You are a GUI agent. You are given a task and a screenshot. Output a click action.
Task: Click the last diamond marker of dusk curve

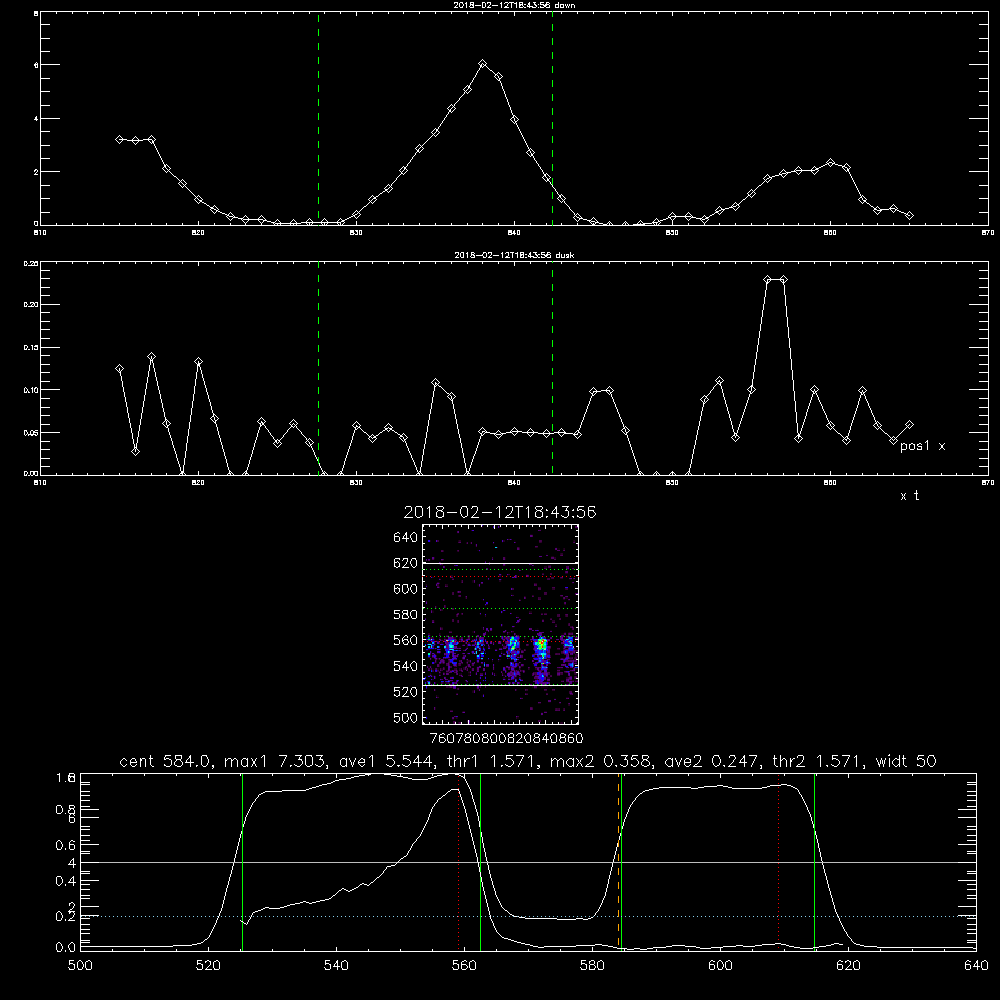[x=909, y=424]
